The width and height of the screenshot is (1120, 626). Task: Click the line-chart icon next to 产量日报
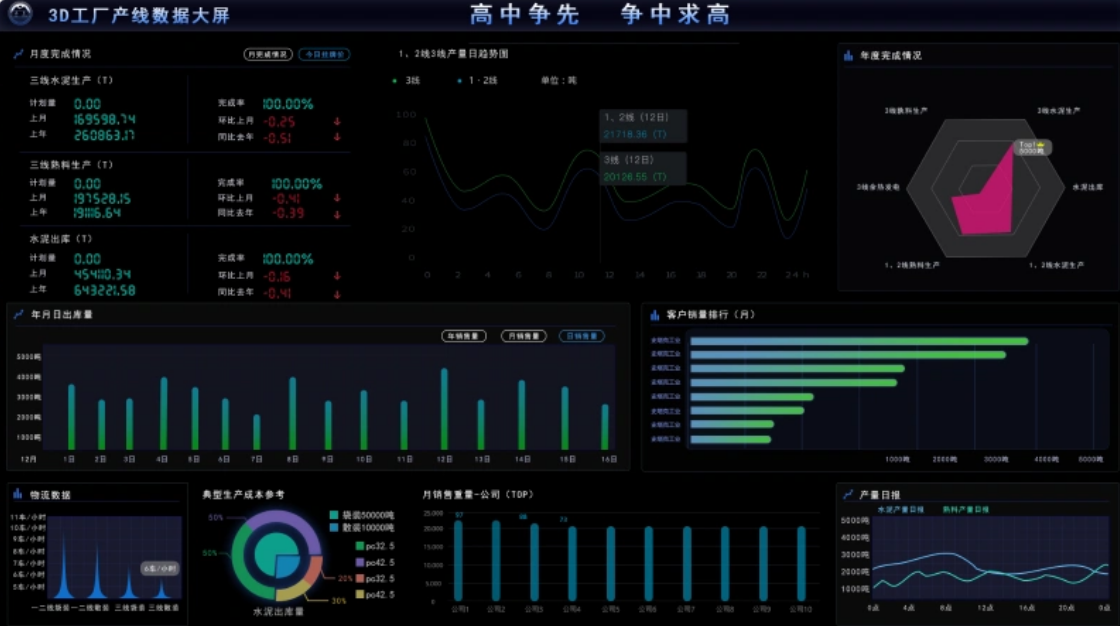click(x=848, y=495)
